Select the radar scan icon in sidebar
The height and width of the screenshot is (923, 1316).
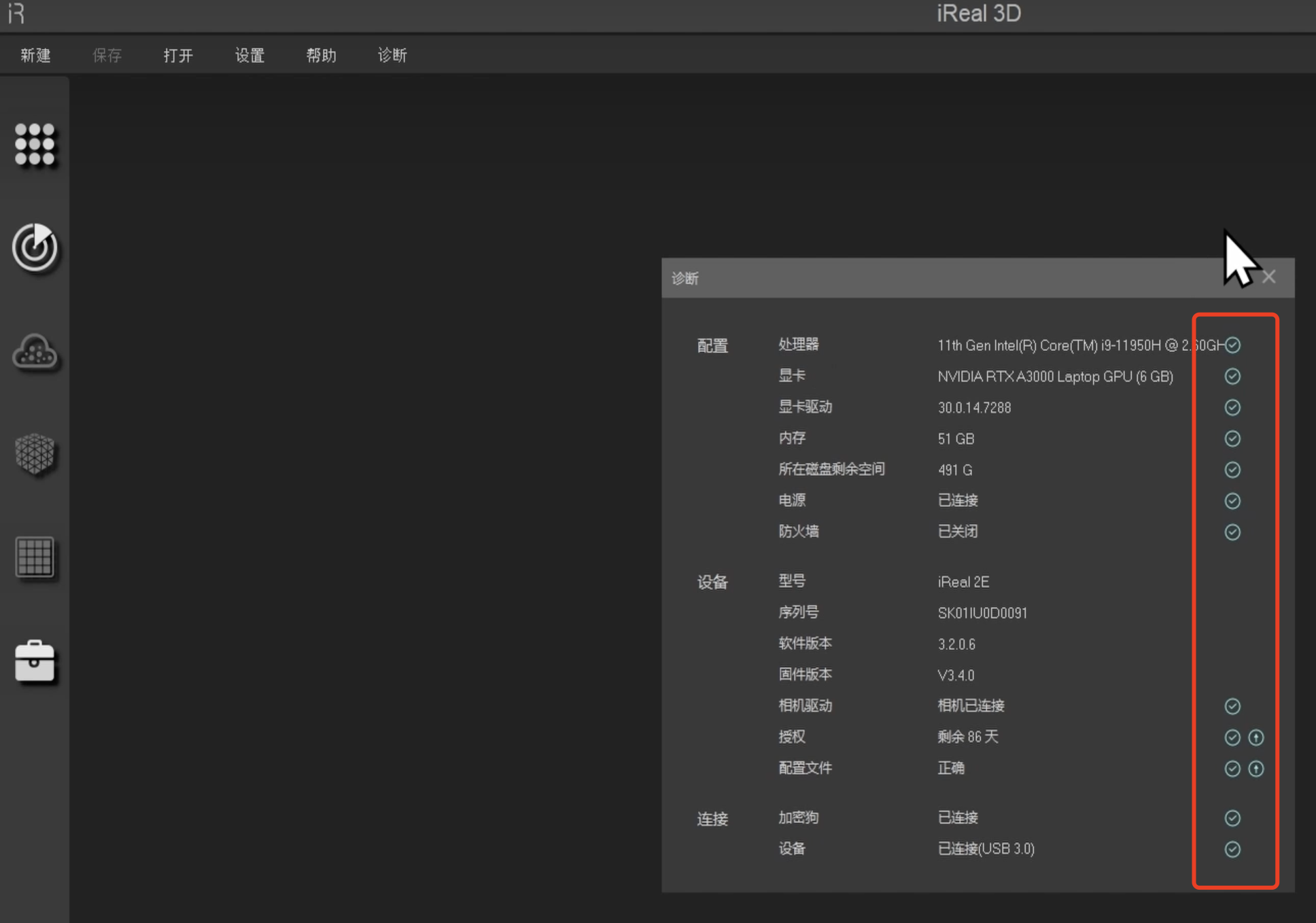tap(35, 247)
